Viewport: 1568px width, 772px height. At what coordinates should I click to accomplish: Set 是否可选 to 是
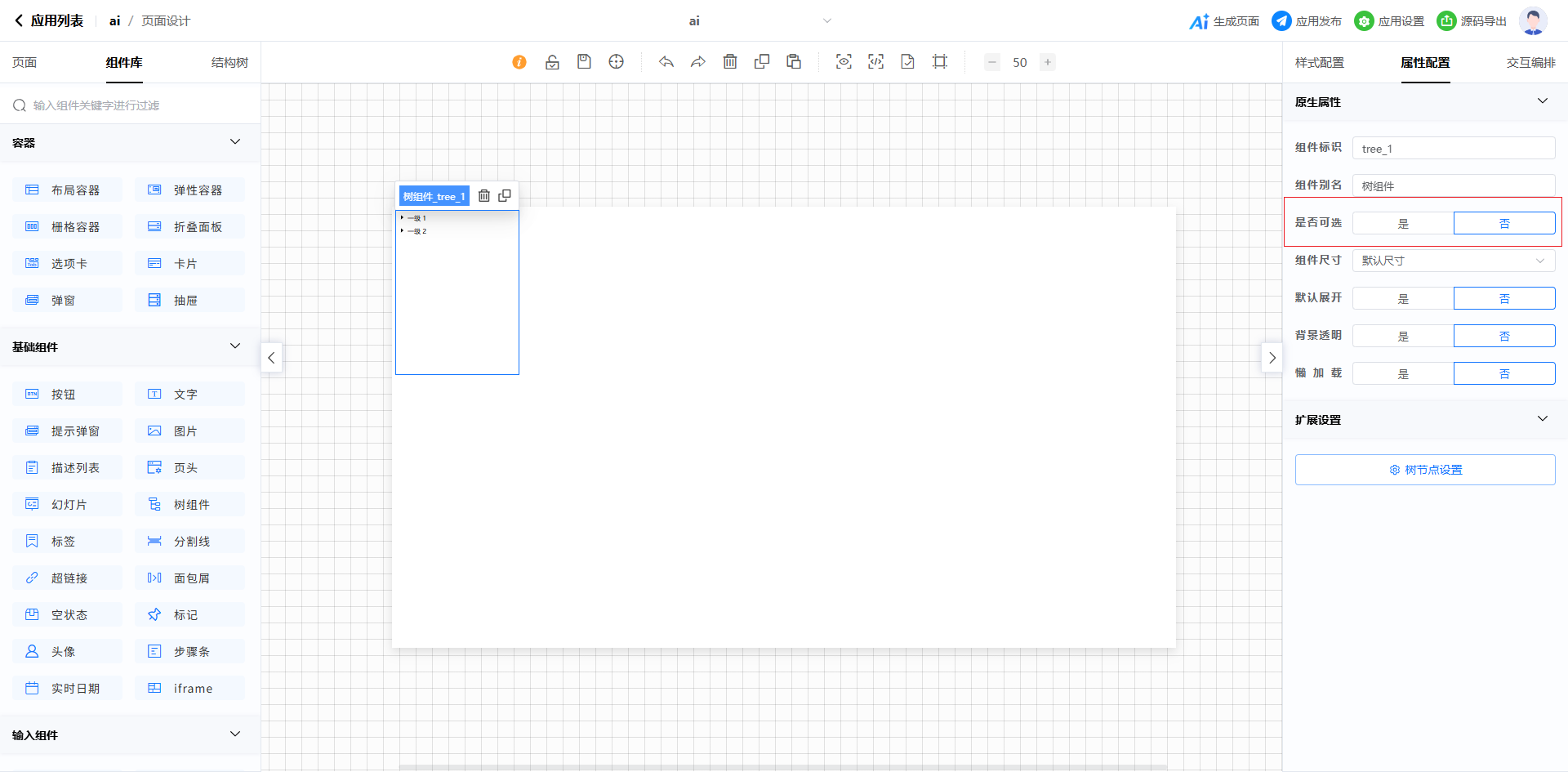[x=1403, y=223]
